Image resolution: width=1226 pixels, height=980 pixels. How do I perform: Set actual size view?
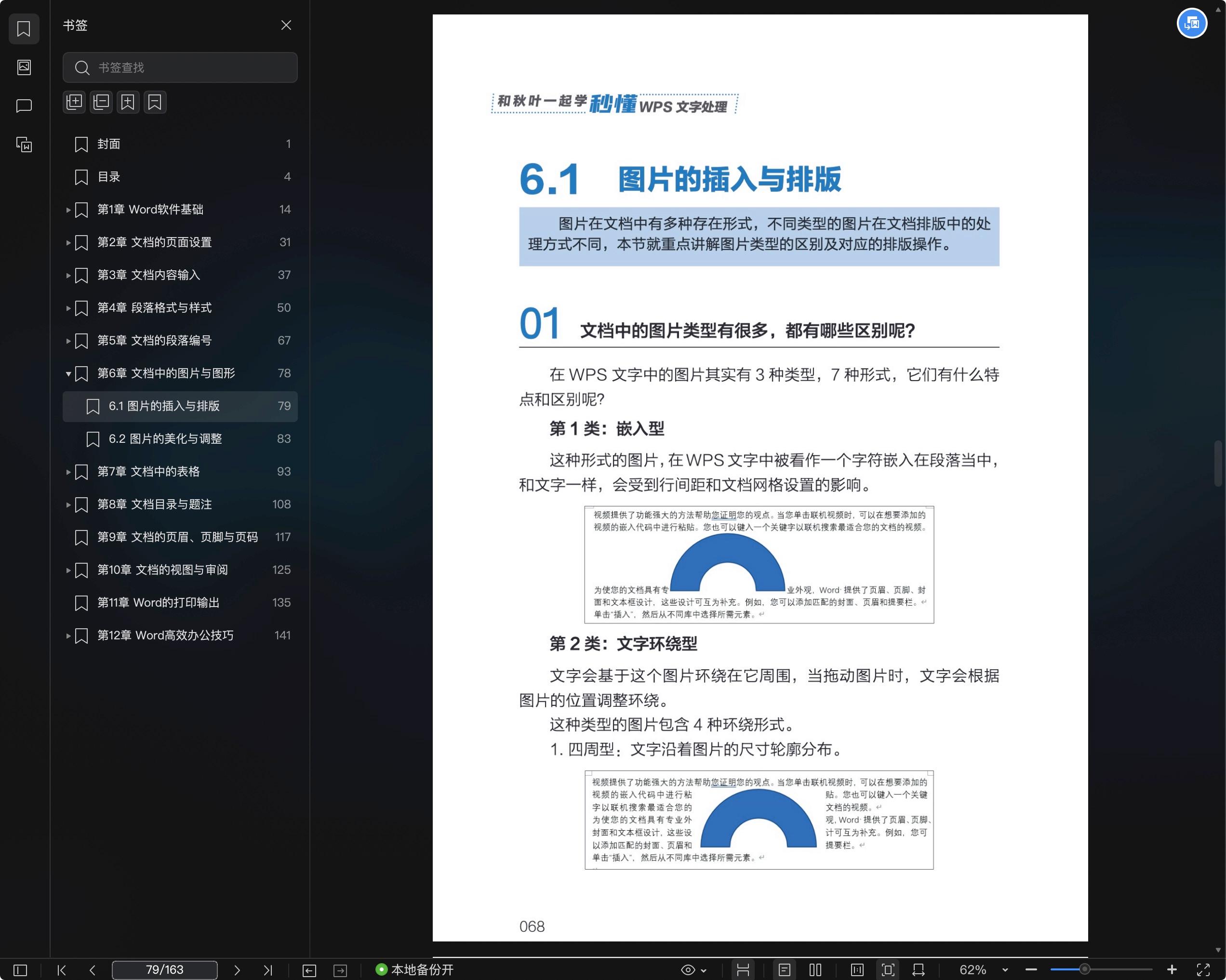click(x=857, y=970)
